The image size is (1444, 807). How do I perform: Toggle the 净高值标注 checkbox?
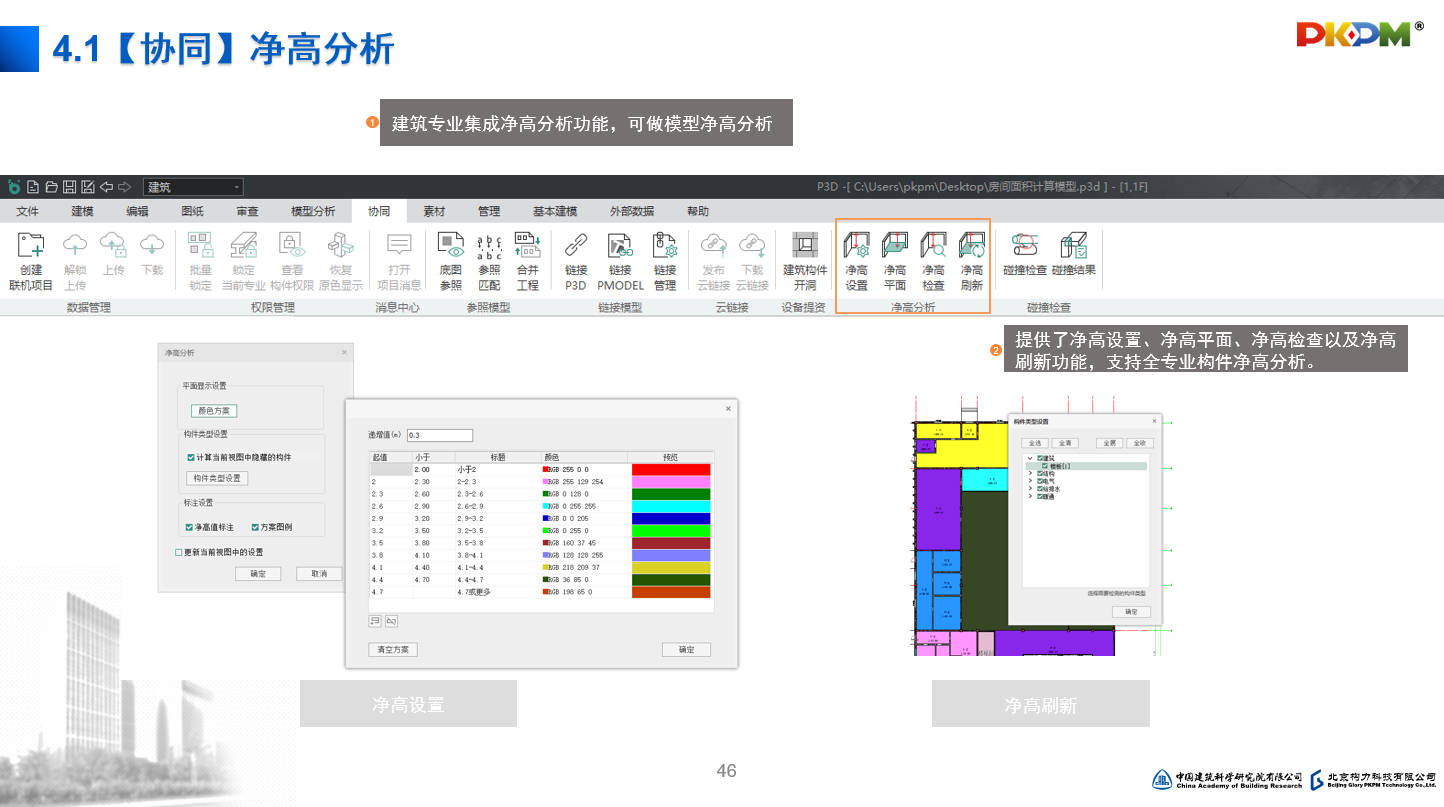click(189, 527)
